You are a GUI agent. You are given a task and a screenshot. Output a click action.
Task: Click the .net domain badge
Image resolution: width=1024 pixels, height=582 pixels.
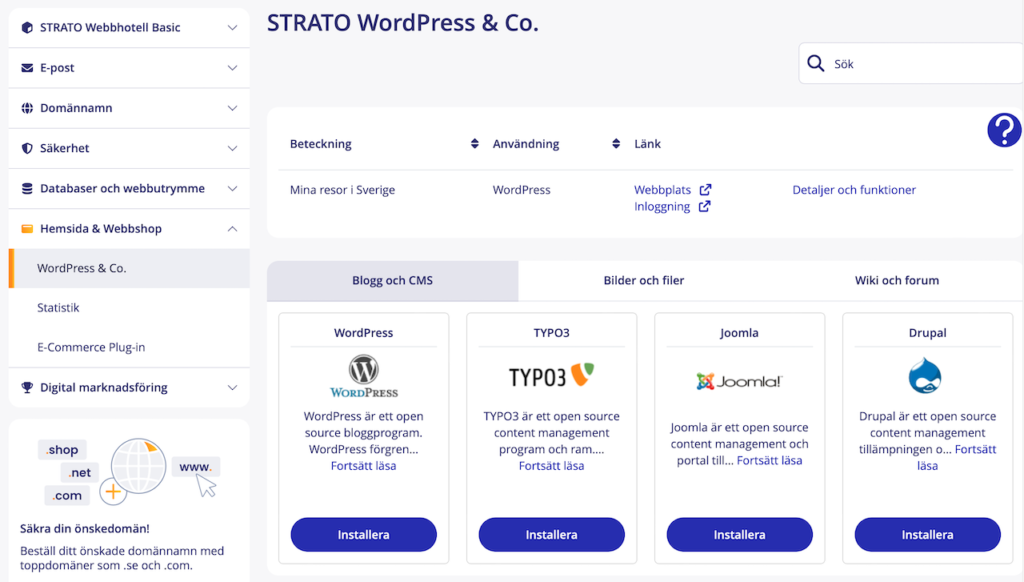[x=80, y=472]
